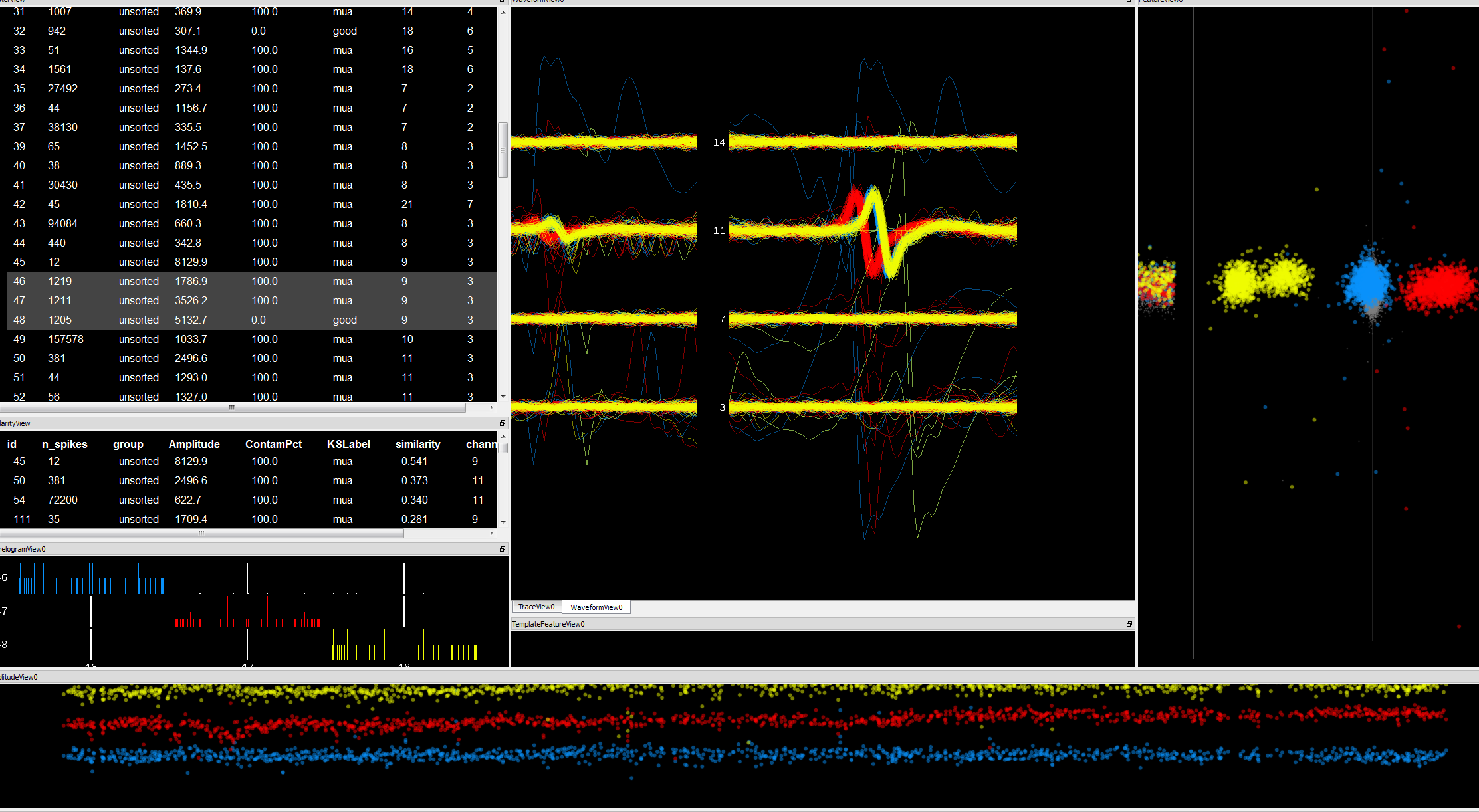Undock the similarity view panel with its float icon
This screenshot has height=812, width=1479.
(x=503, y=423)
